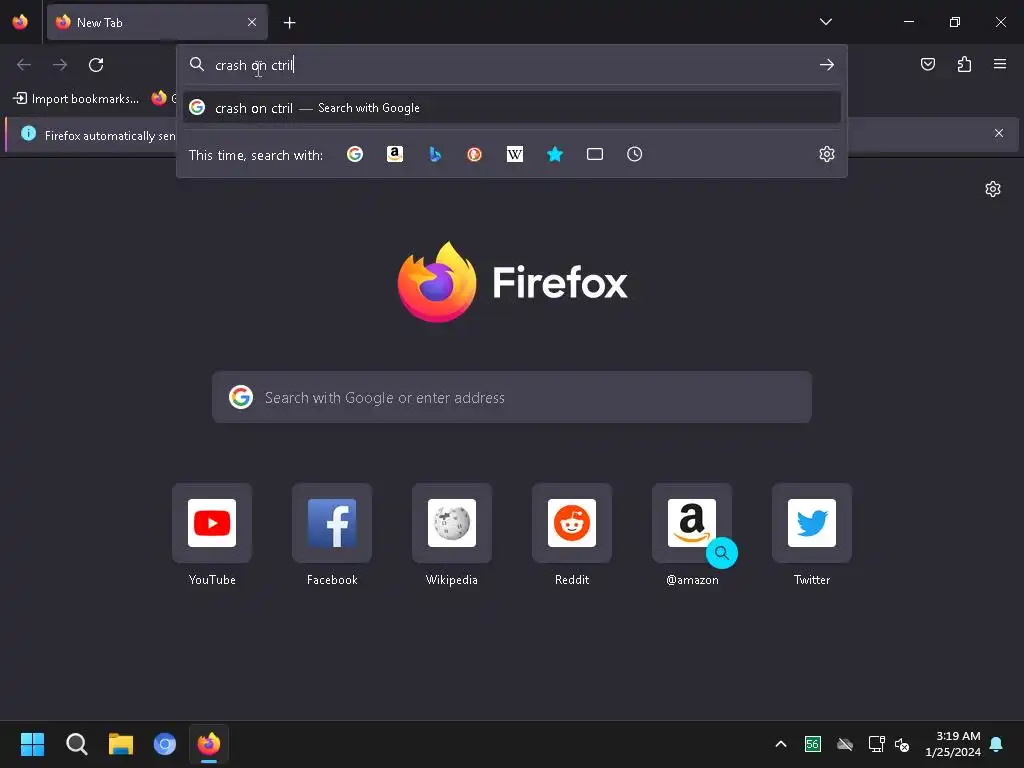The width and height of the screenshot is (1024, 768).
Task: Open File Explorer from the taskbar
Action: click(x=121, y=744)
